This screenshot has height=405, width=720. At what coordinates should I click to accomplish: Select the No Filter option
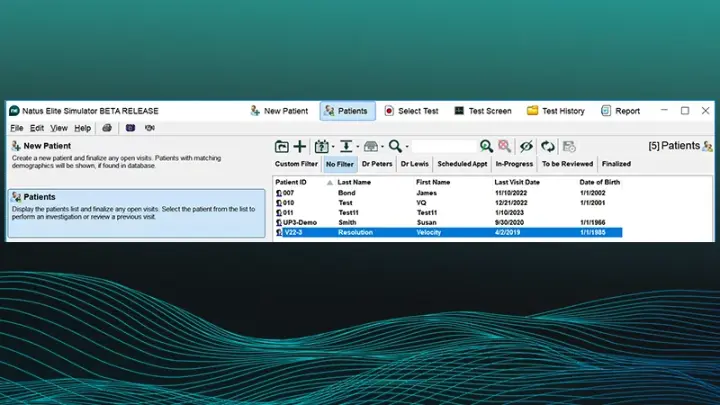pos(340,164)
